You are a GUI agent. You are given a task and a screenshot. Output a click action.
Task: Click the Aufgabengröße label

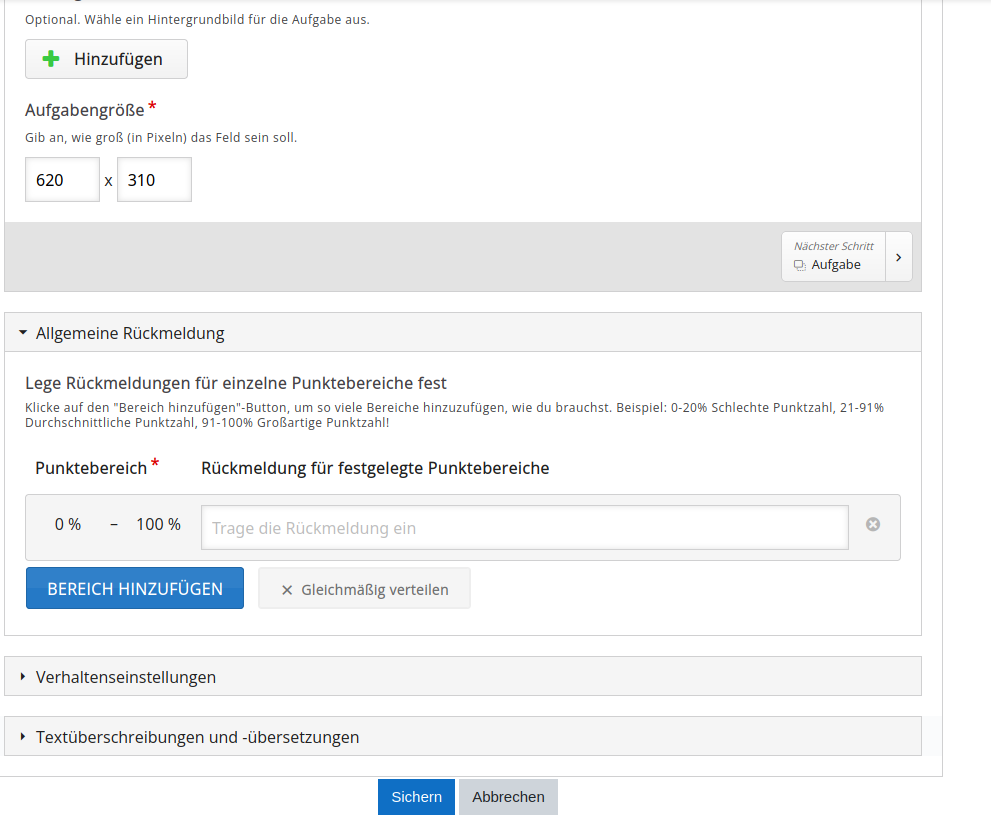[x=85, y=110]
